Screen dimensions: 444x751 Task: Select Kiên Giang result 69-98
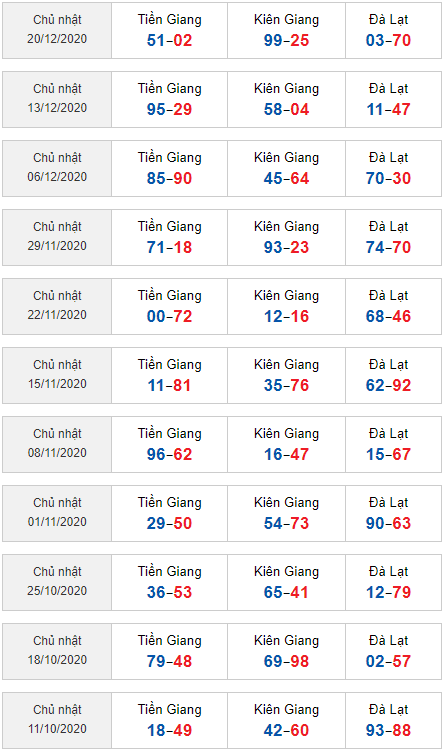tap(286, 661)
